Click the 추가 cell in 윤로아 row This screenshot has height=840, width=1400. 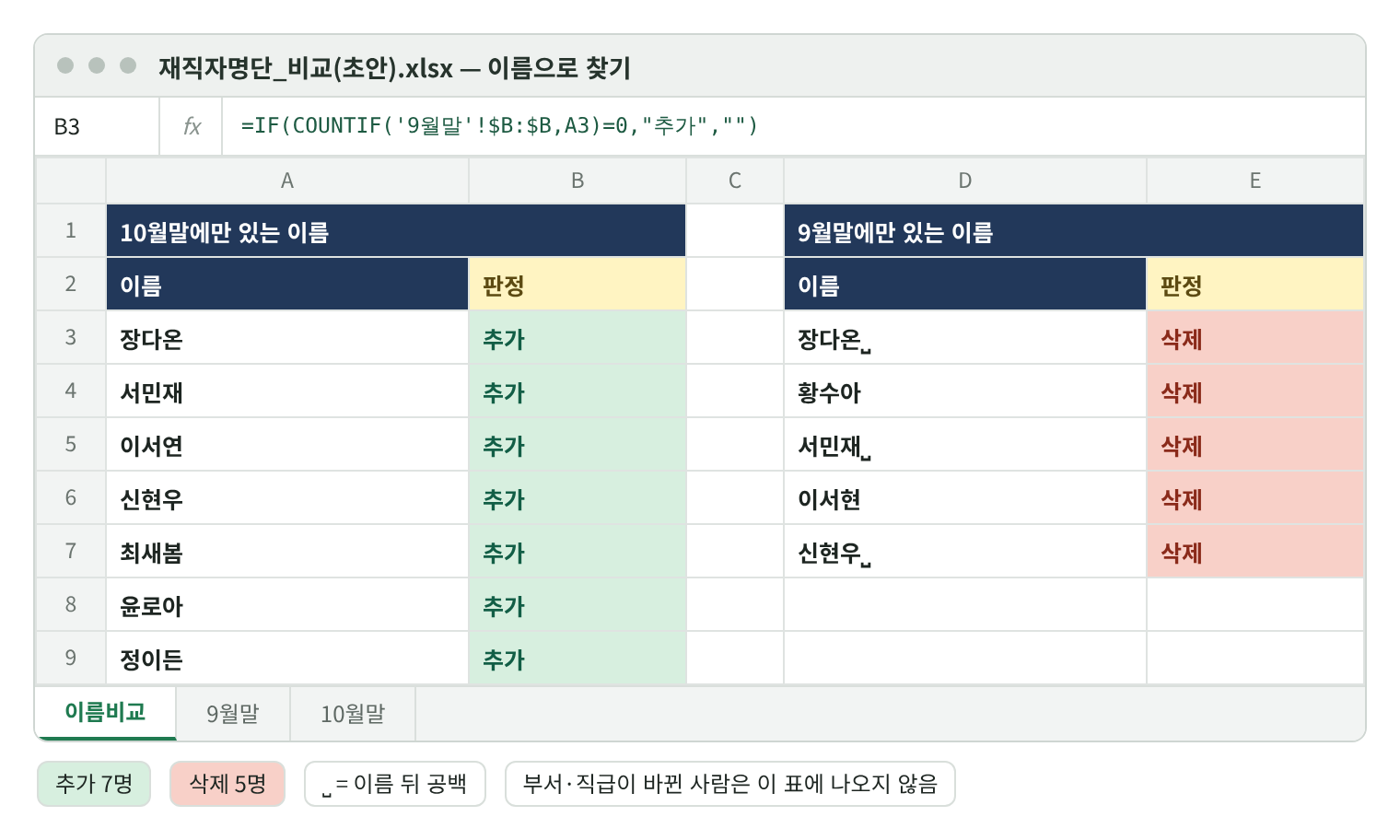point(577,604)
